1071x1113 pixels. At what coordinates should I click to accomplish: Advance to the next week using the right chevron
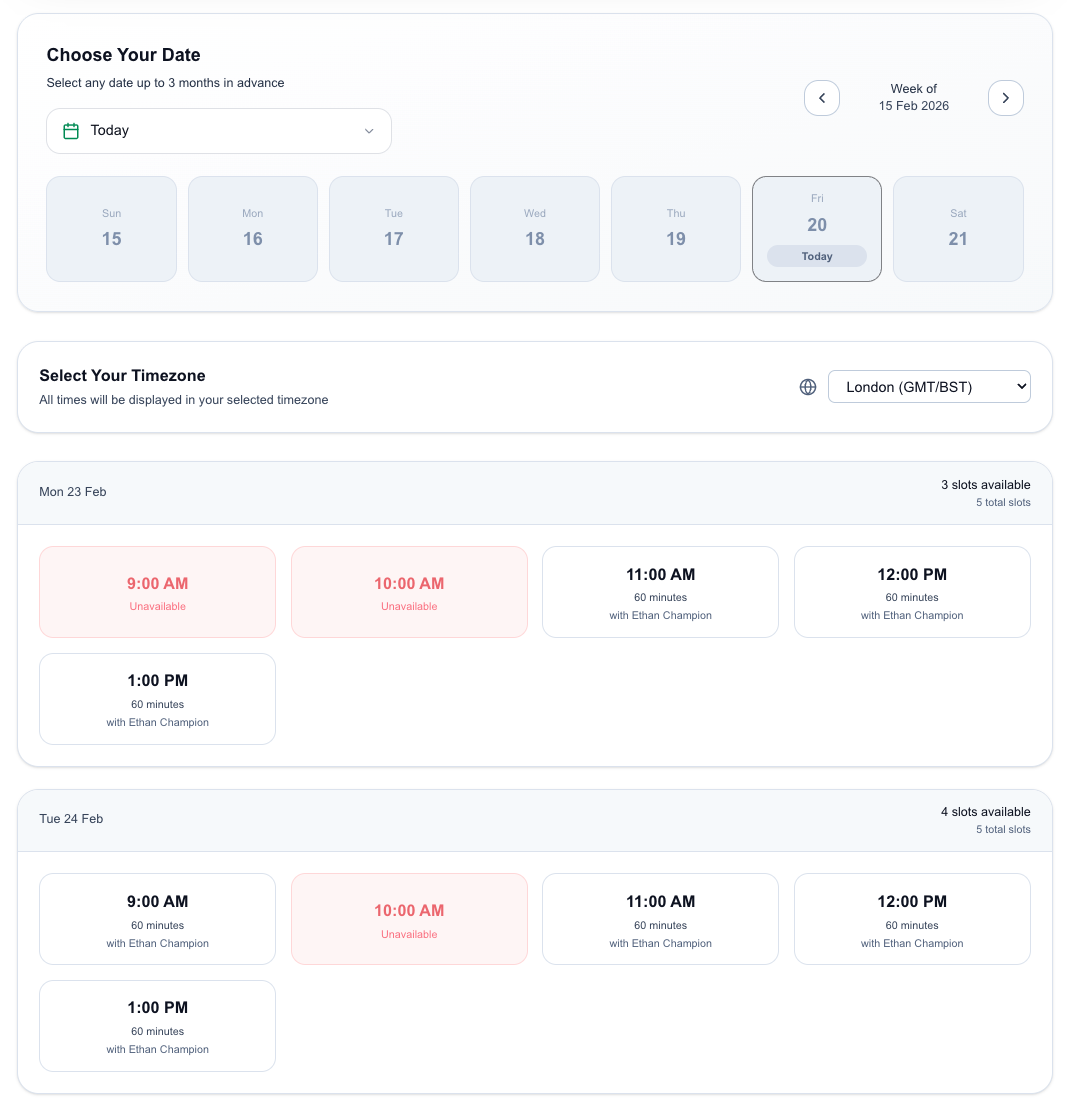1006,97
